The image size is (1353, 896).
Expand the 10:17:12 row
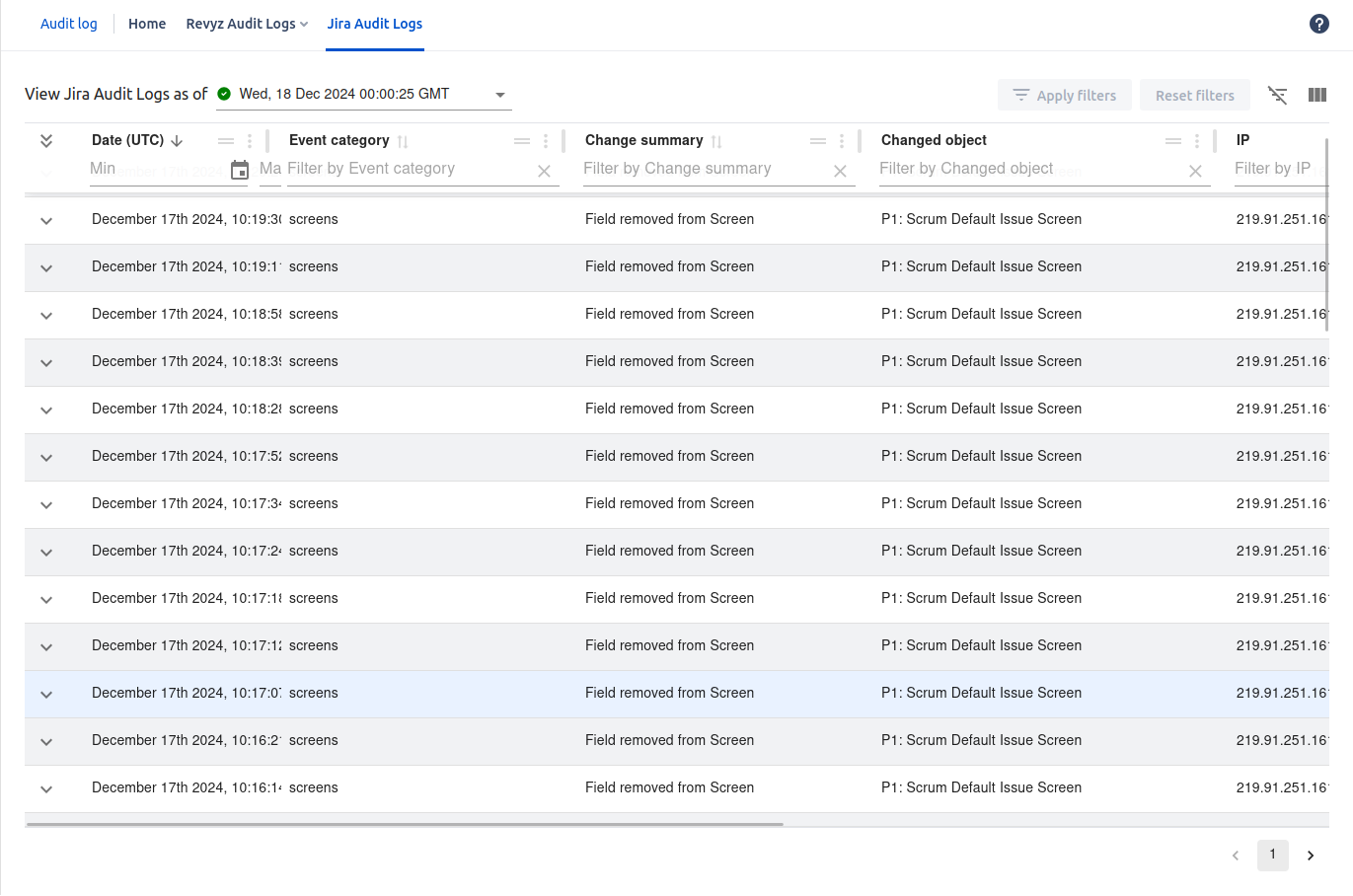[46, 646]
